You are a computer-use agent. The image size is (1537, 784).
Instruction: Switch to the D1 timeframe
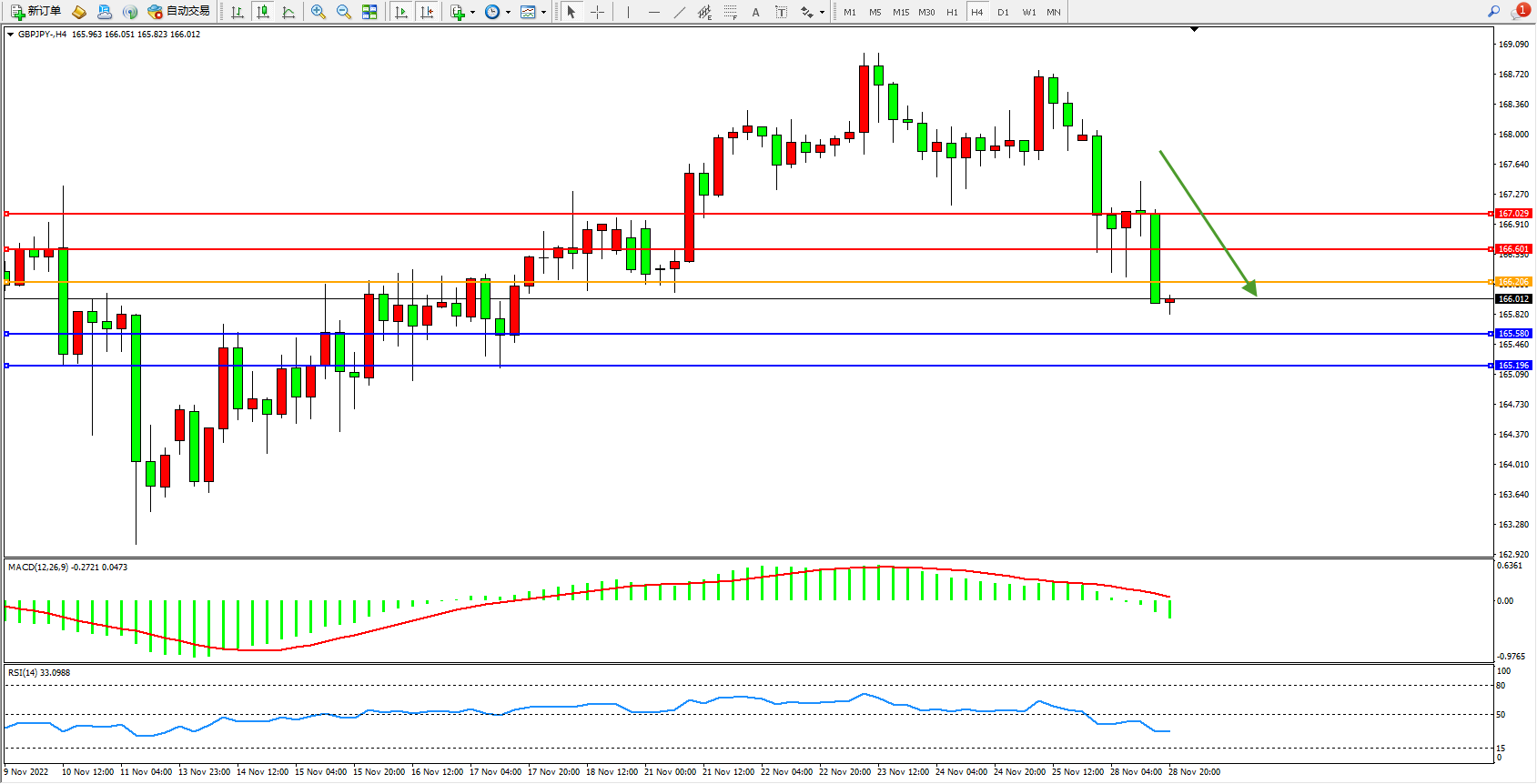(x=1003, y=12)
